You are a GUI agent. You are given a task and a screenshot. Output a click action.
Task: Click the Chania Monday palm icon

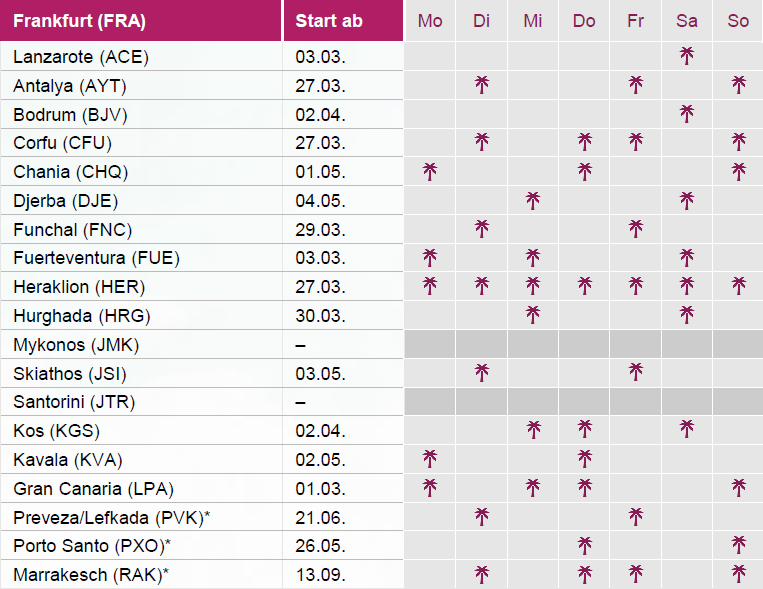pyautogui.click(x=430, y=172)
